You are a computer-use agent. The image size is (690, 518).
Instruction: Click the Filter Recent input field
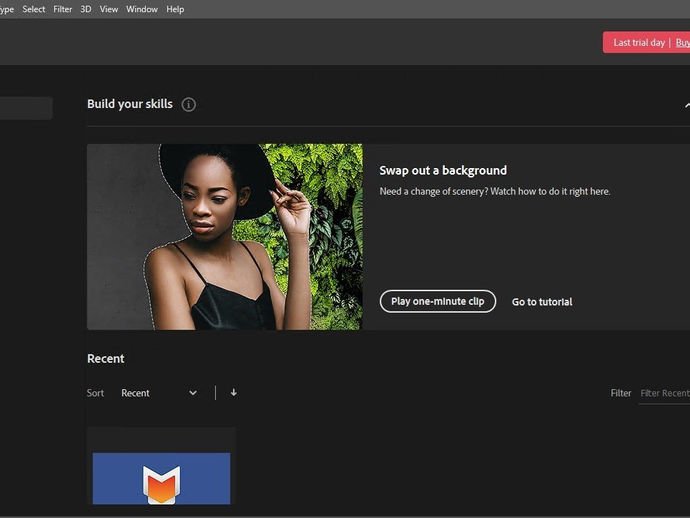tap(664, 393)
